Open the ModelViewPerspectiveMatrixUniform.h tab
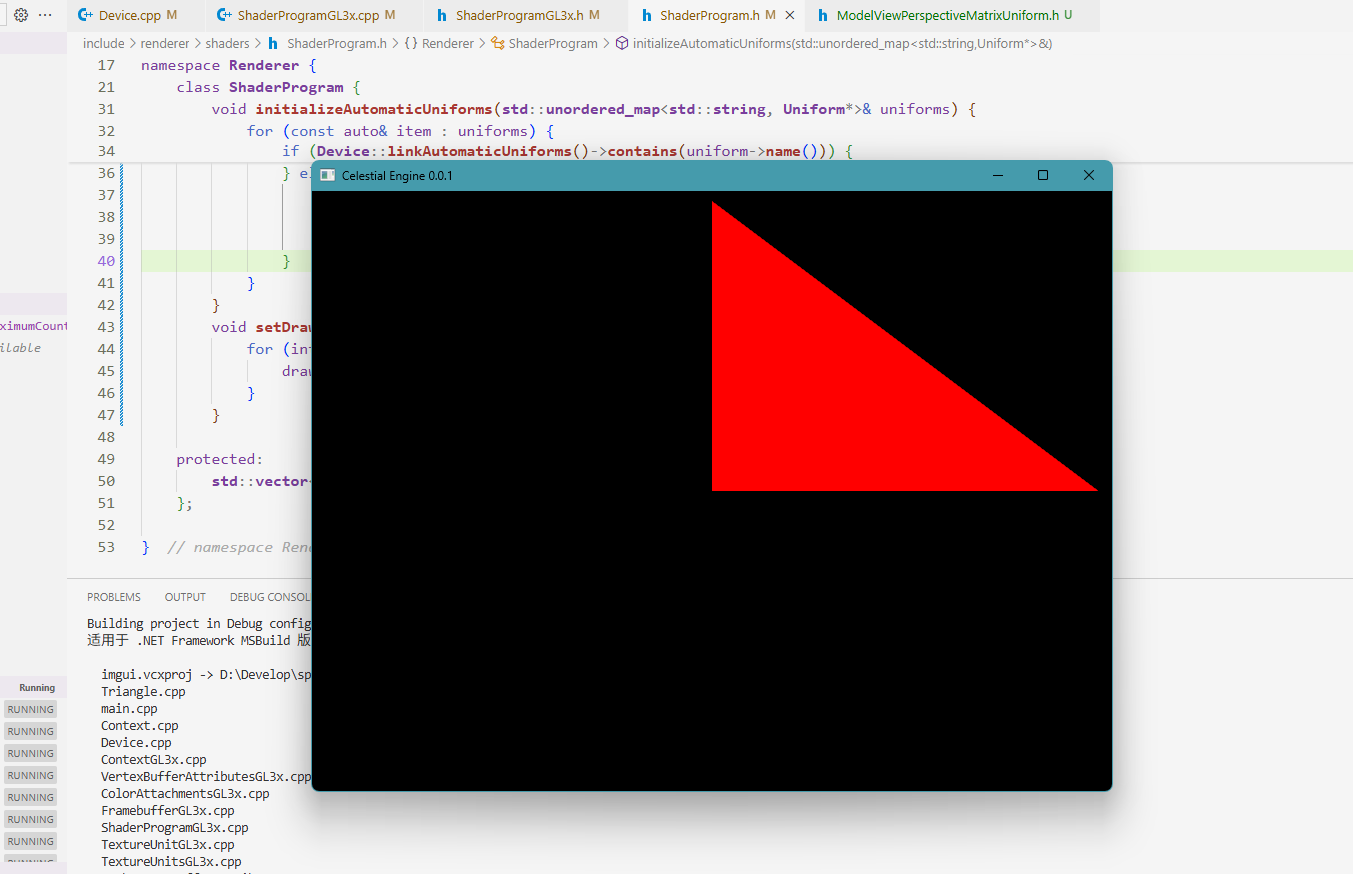 pos(953,15)
